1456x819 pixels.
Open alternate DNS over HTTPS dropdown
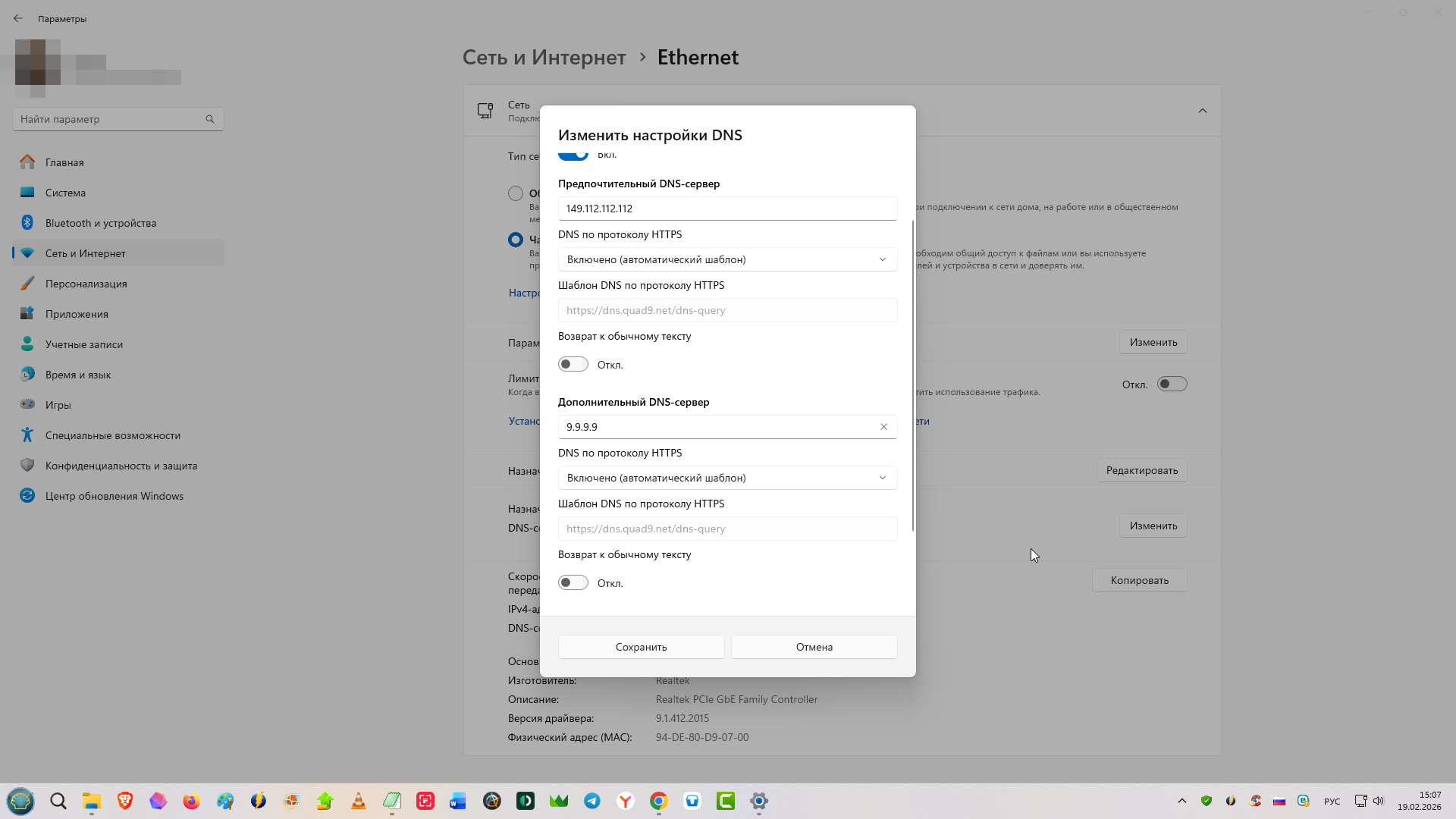[x=727, y=478]
